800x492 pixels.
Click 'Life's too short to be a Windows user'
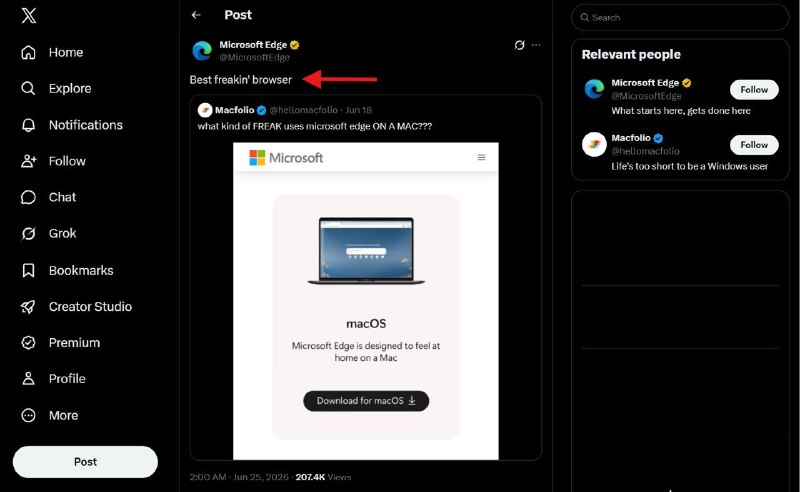(x=690, y=166)
